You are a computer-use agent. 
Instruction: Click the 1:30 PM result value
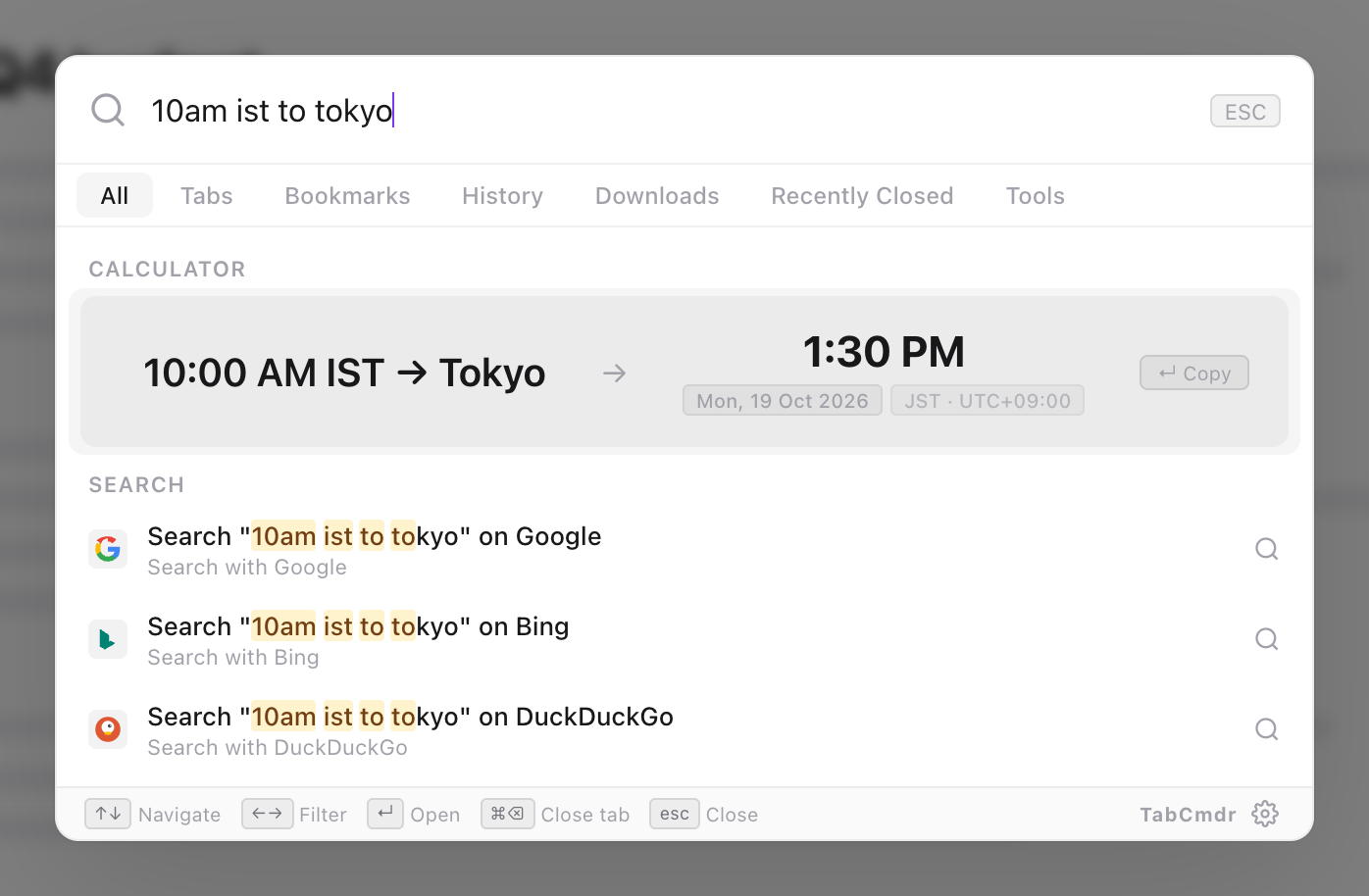[x=884, y=352]
